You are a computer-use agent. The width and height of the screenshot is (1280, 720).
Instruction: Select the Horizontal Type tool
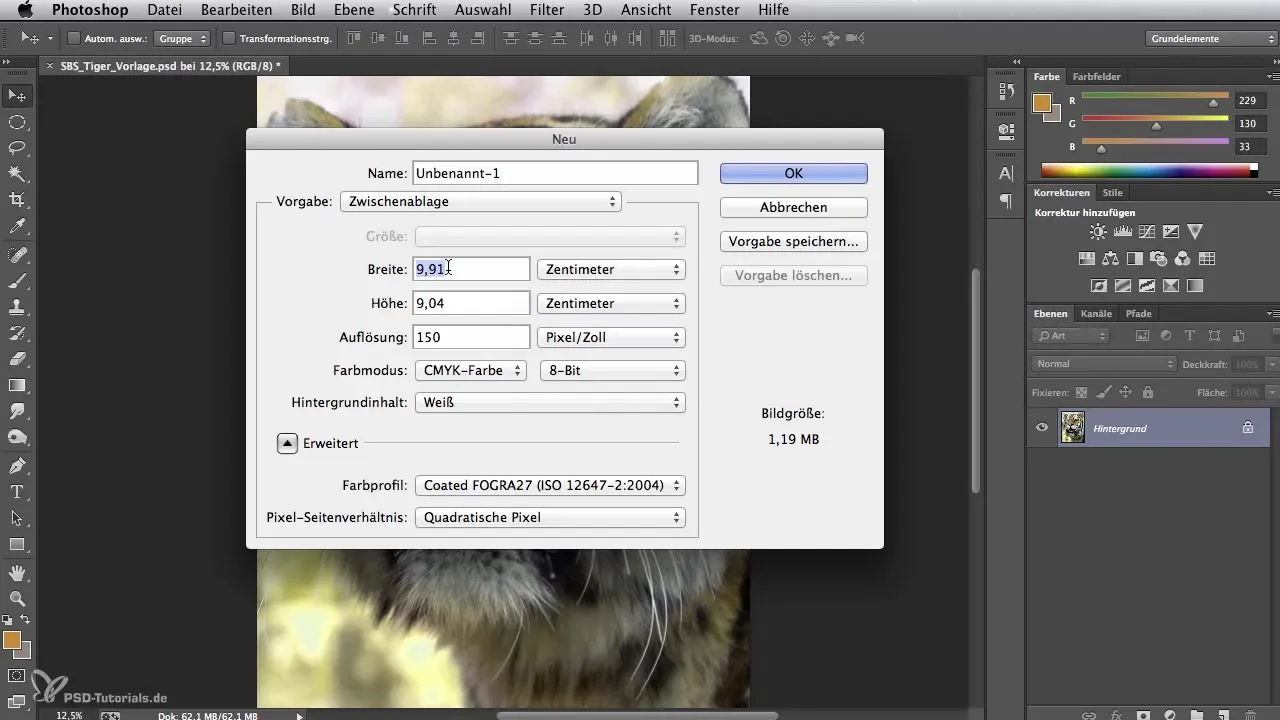(x=17, y=492)
